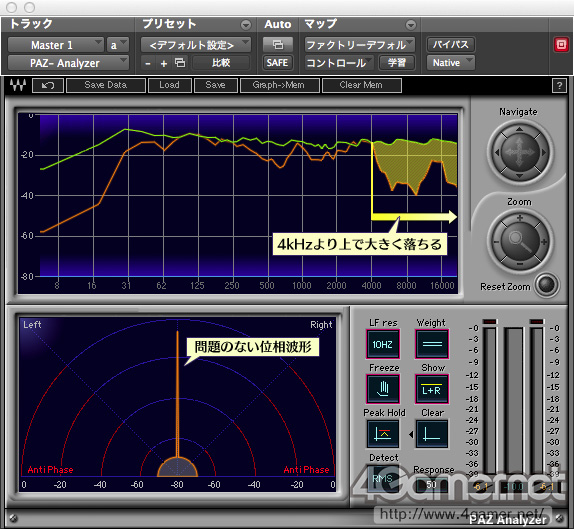Open the Native dropdown
Screen dimensions: 574x529
click(x=451, y=63)
